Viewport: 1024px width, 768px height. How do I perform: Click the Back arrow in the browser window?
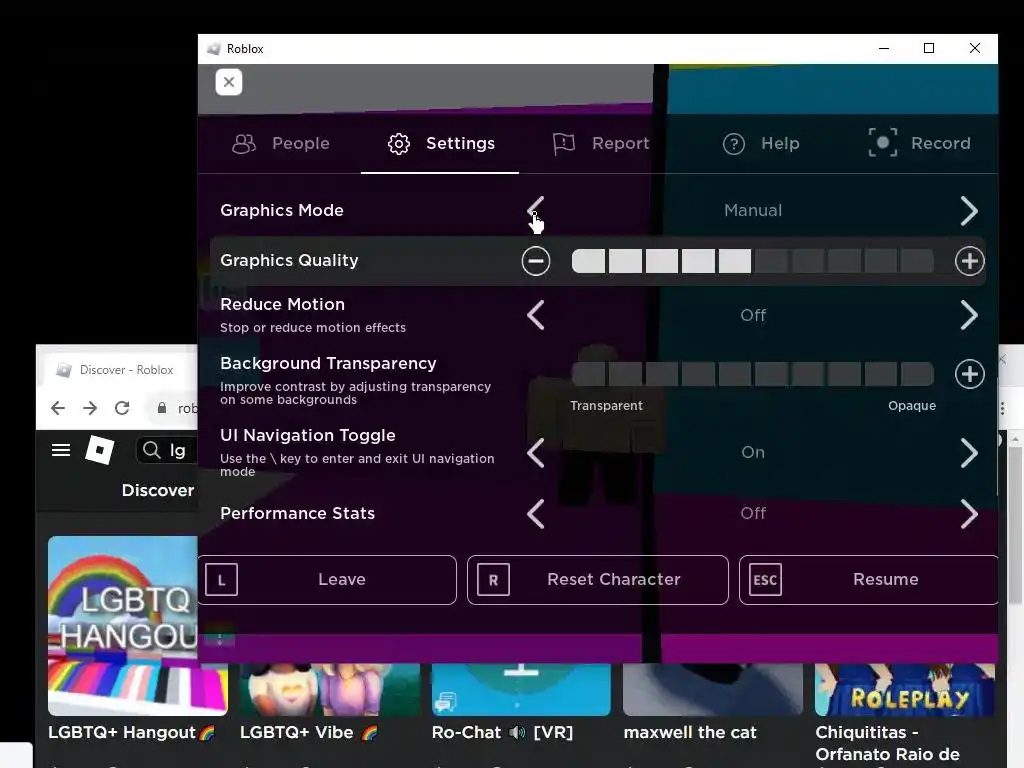click(58, 408)
